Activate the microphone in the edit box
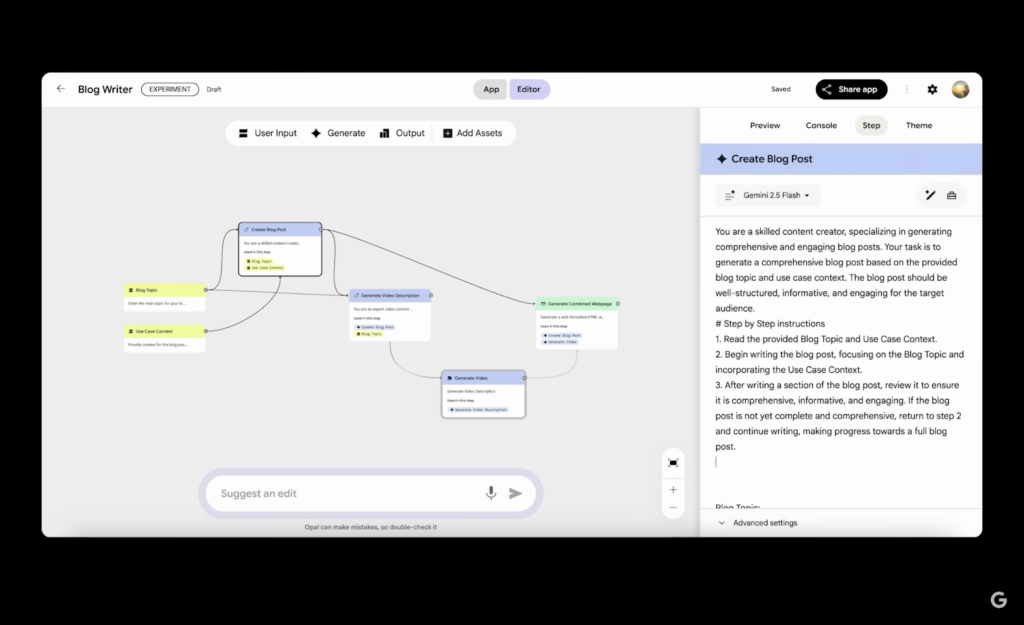Viewport: 1024px width, 625px height. (490, 493)
